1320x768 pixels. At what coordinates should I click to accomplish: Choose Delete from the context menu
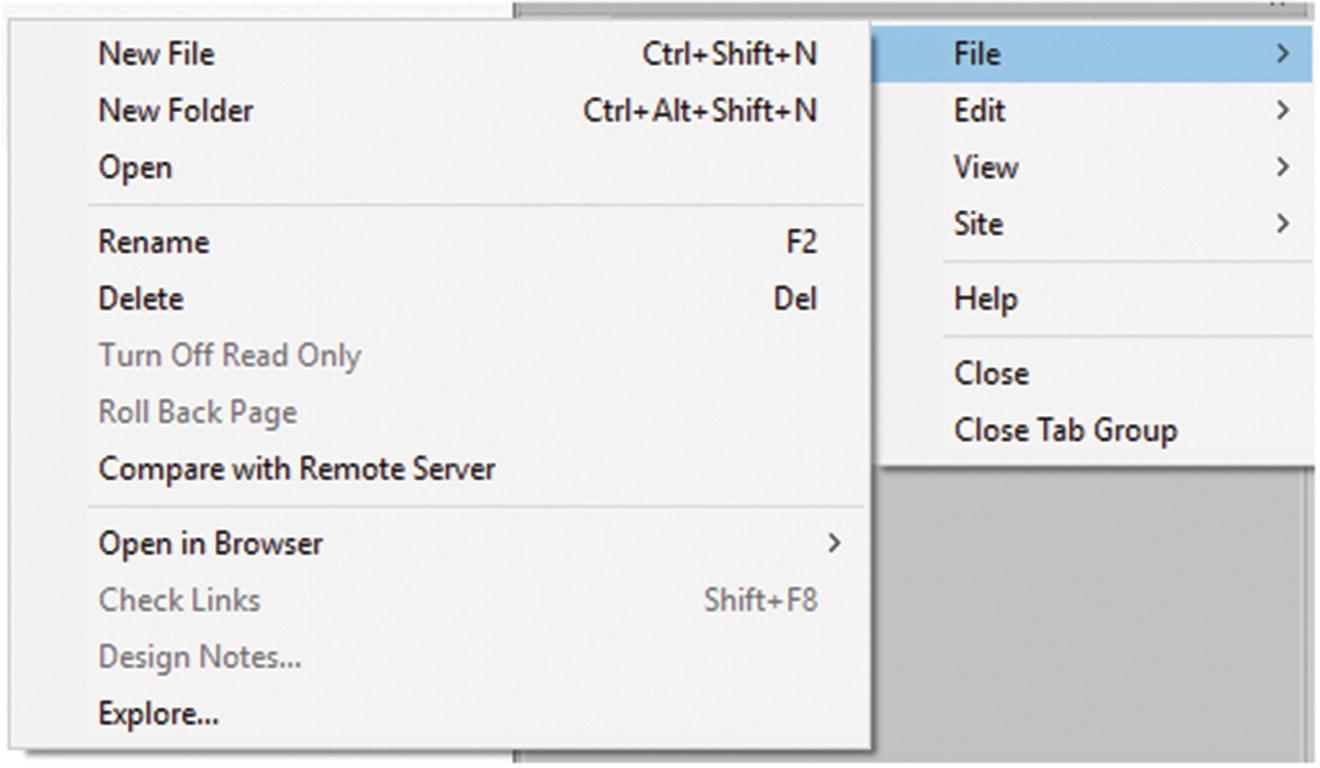[141, 299]
